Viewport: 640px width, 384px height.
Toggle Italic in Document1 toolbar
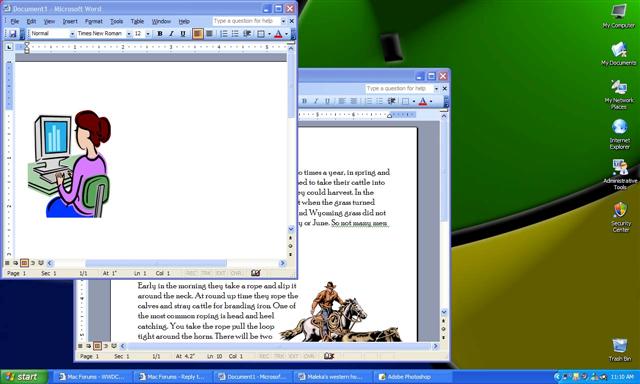point(171,34)
